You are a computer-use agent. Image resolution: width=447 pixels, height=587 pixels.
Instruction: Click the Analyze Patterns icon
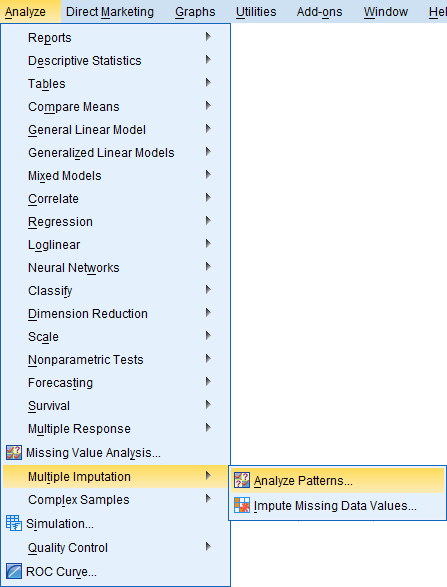[242, 480]
